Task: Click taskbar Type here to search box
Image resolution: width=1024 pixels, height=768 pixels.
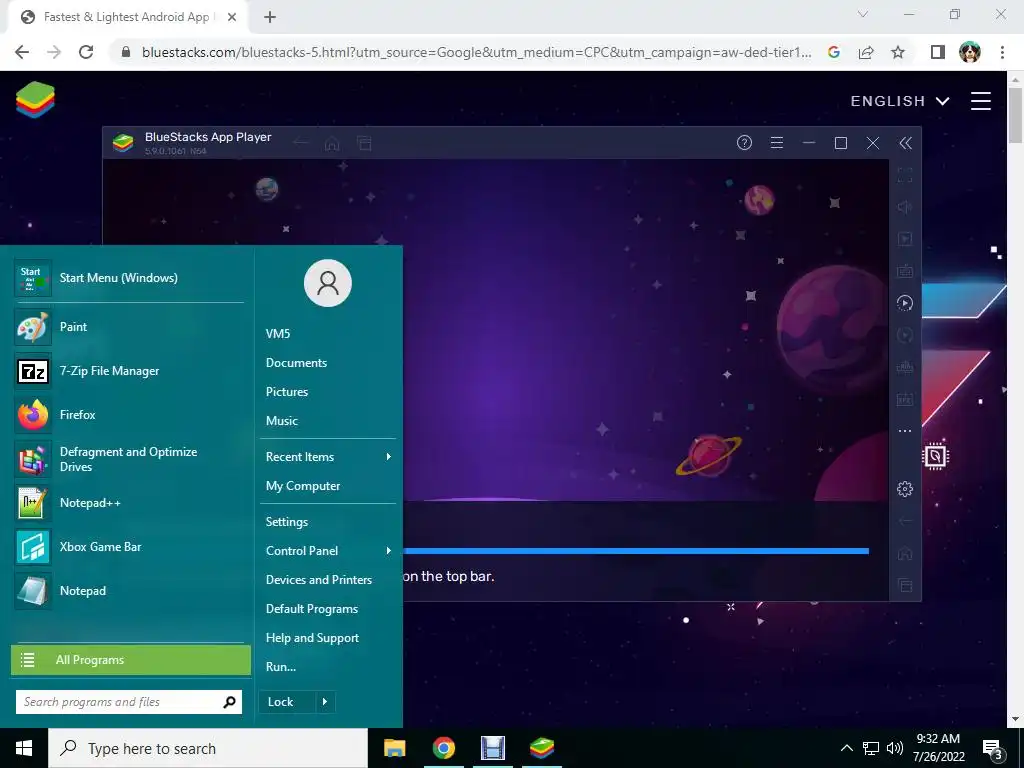Action: (x=208, y=748)
